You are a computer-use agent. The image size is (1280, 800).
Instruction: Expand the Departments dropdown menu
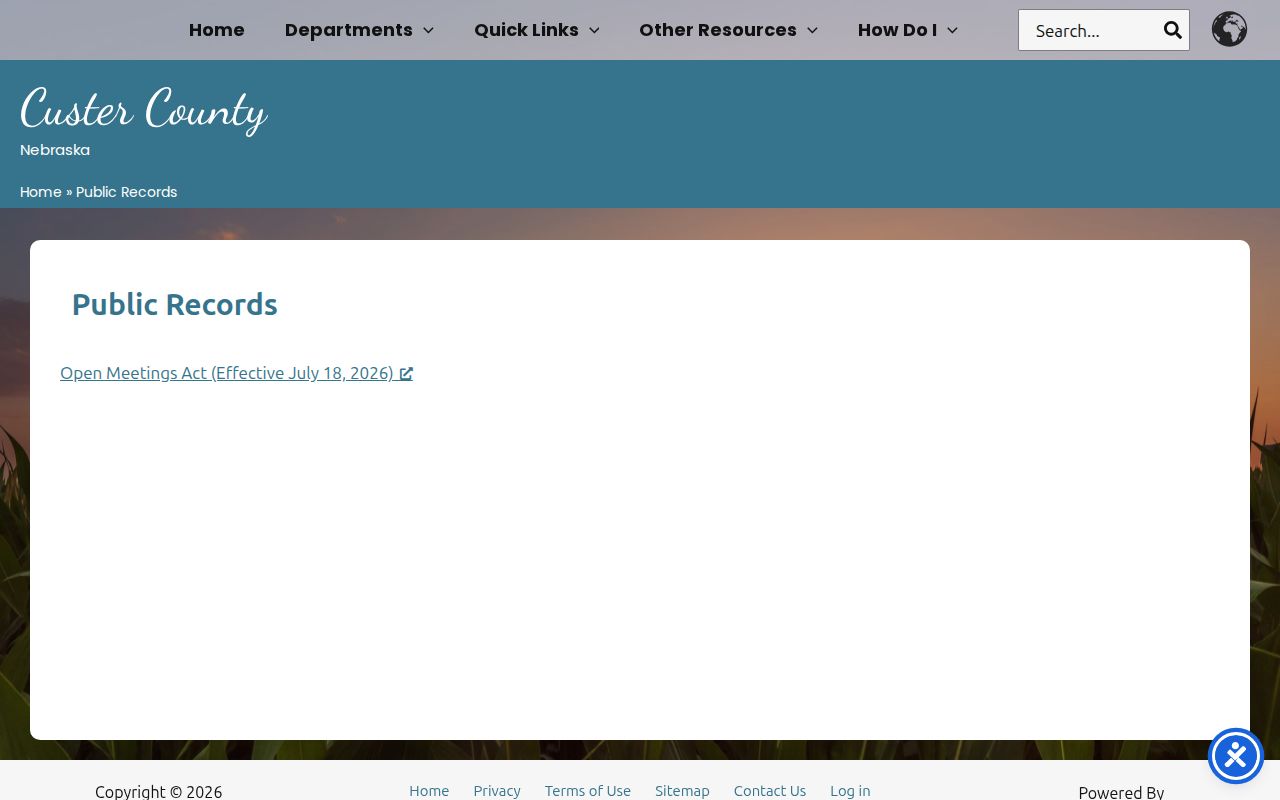click(x=359, y=30)
